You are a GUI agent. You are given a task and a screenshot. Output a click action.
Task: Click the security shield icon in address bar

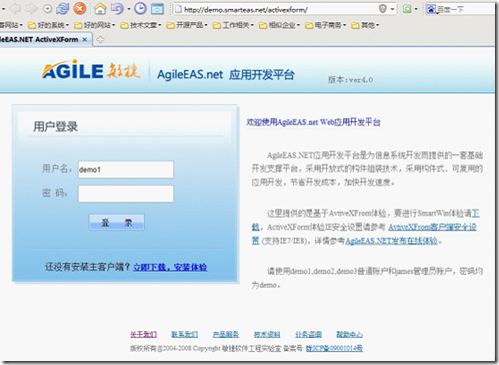[x=383, y=9]
